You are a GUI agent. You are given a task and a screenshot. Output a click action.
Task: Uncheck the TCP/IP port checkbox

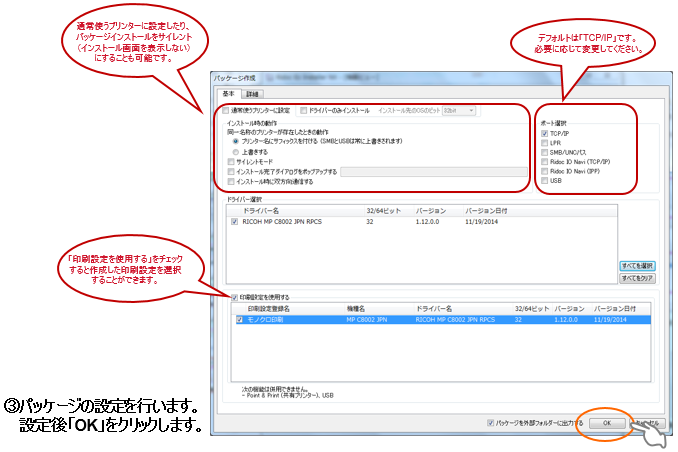[545, 133]
